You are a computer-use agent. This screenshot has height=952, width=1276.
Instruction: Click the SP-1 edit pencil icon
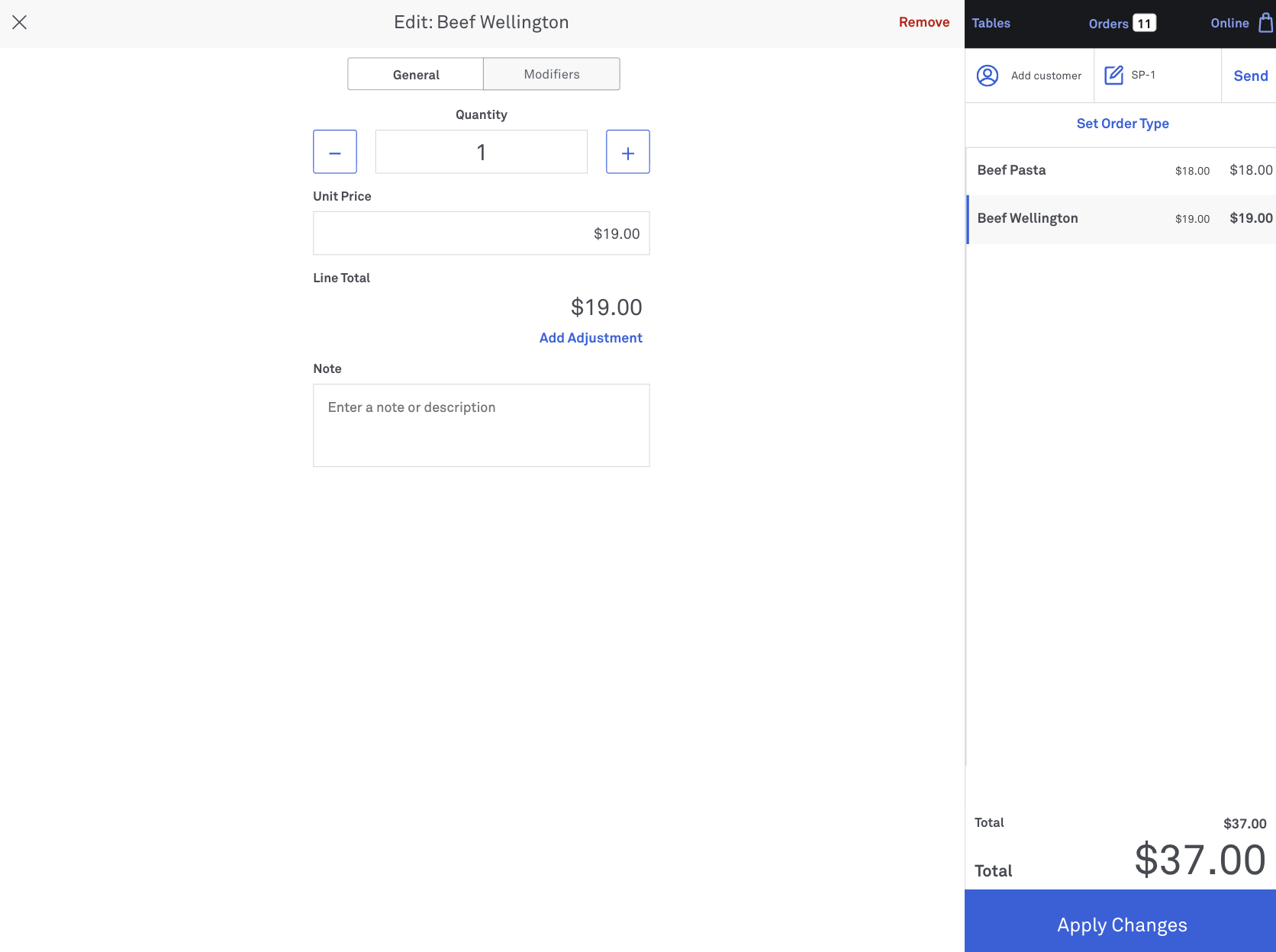tap(1114, 75)
